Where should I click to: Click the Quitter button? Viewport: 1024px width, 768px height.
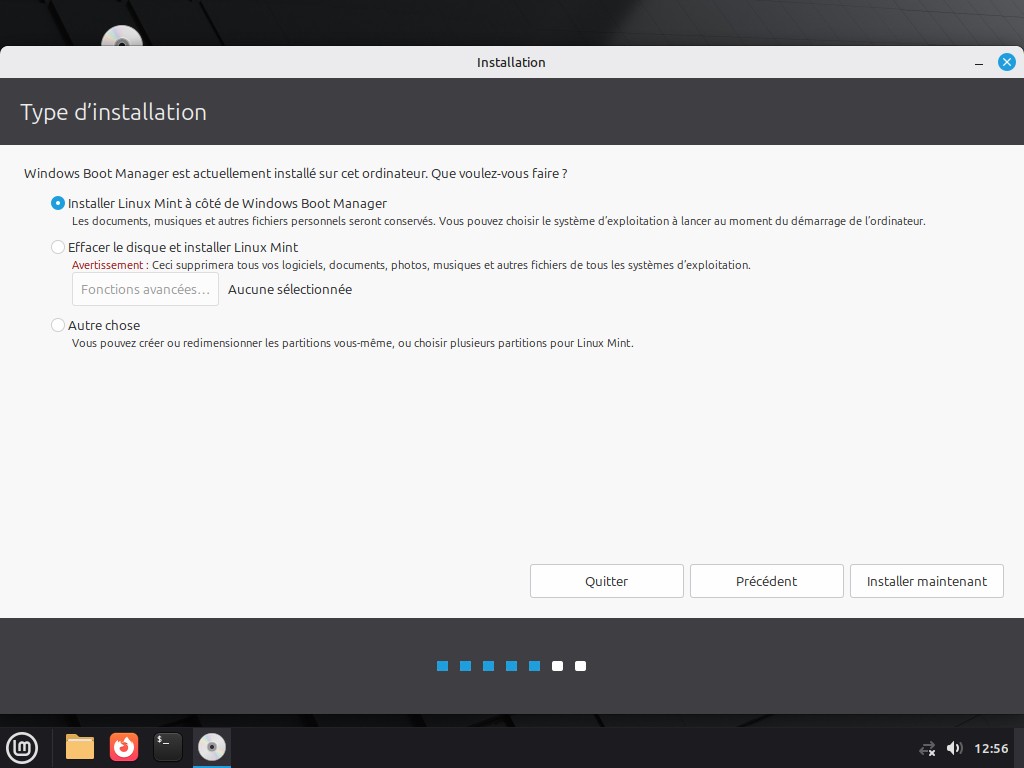pyautogui.click(x=606, y=581)
